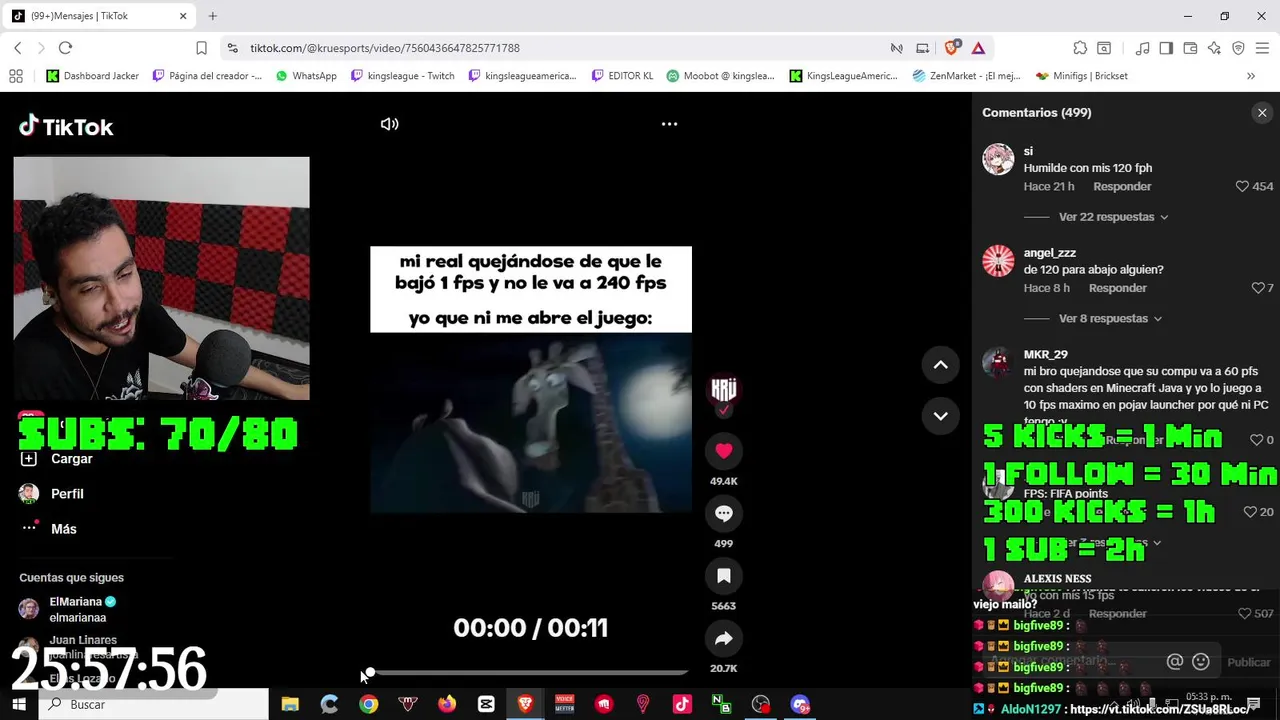Toggle the browser sidebar panel
Screen dimensions: 1280x720
pyautogui.click(x=1166, y=48)
